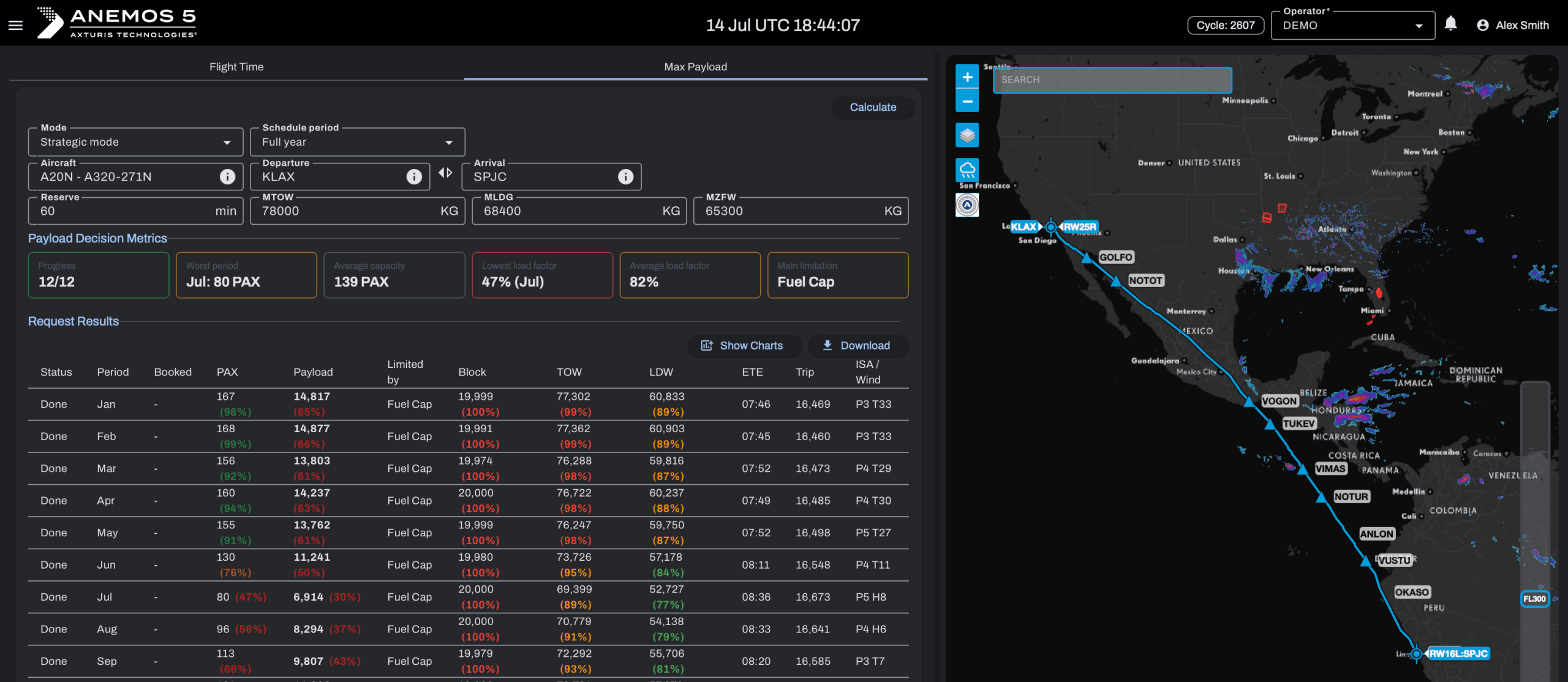Download the request results
This screenshot has height=682, width=1568.
point(858,345)
